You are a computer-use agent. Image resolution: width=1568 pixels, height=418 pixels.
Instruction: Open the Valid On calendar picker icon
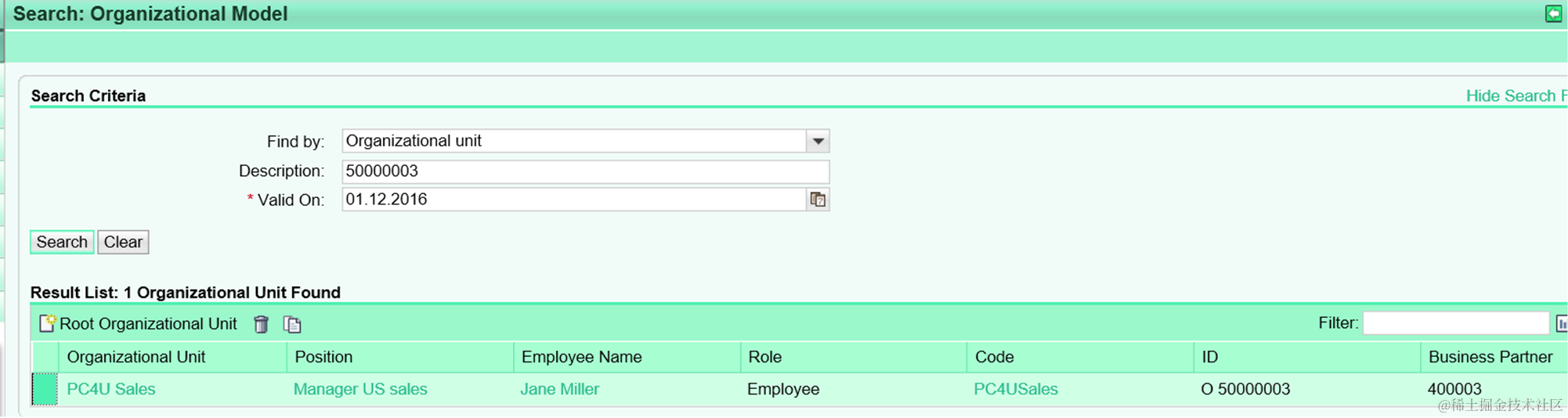point(818,200)
